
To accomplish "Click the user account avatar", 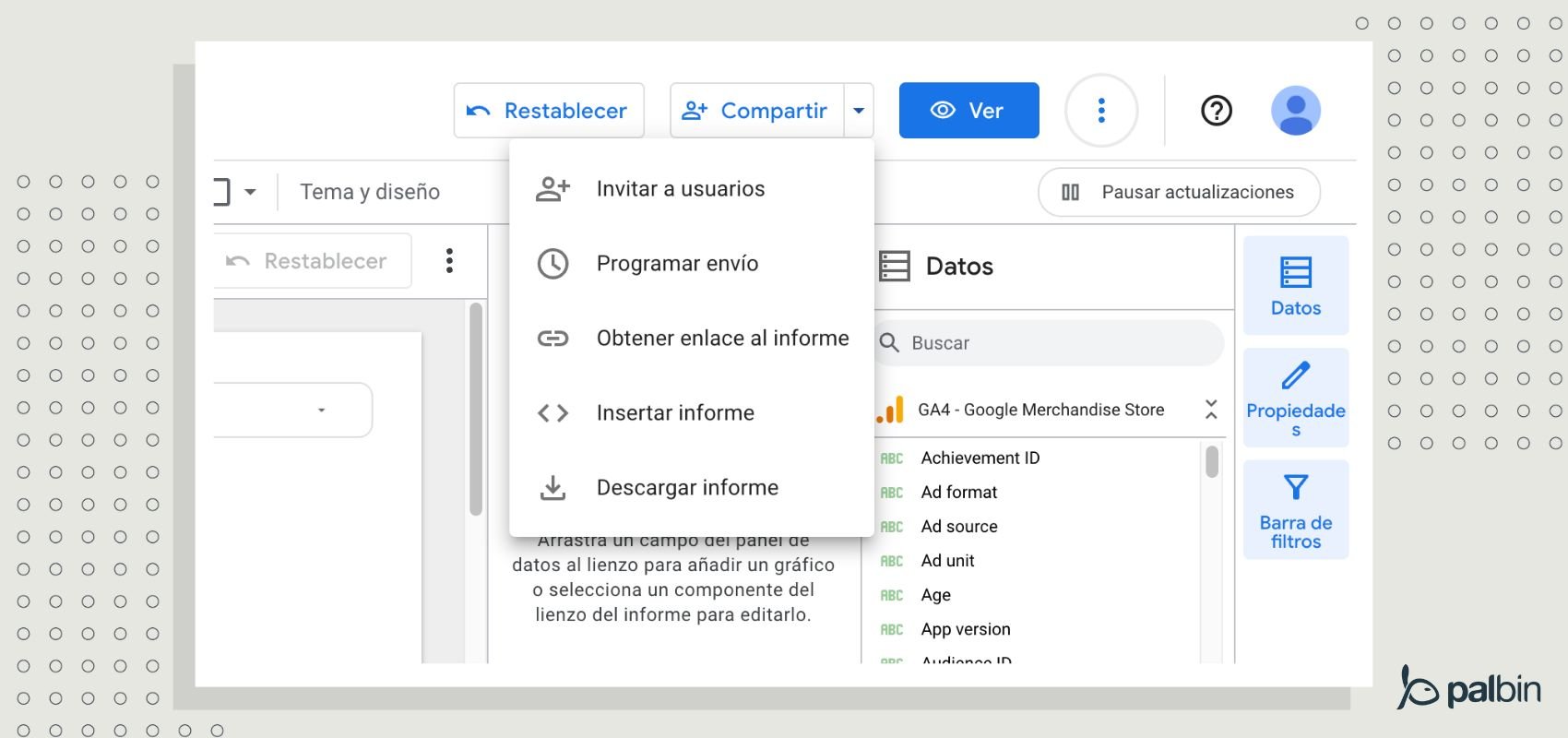I will (x=1296, y=111).
